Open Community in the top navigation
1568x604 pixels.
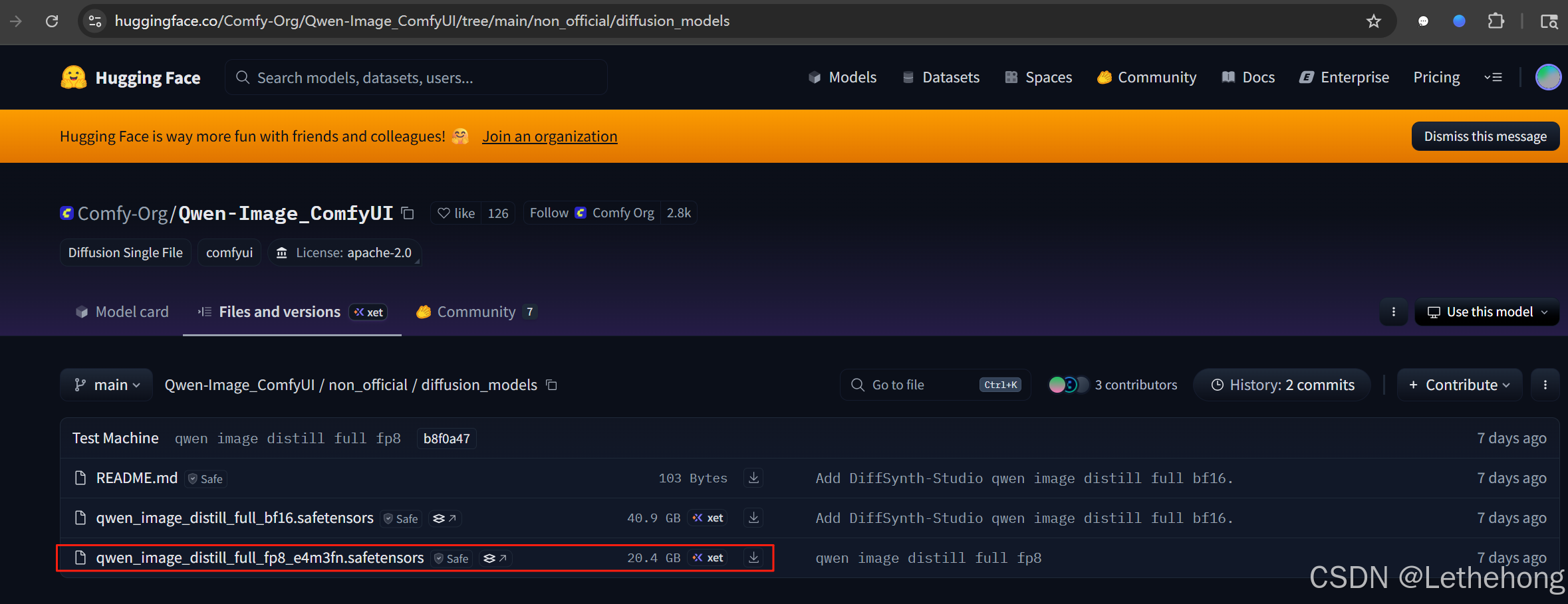[1146, 78]
